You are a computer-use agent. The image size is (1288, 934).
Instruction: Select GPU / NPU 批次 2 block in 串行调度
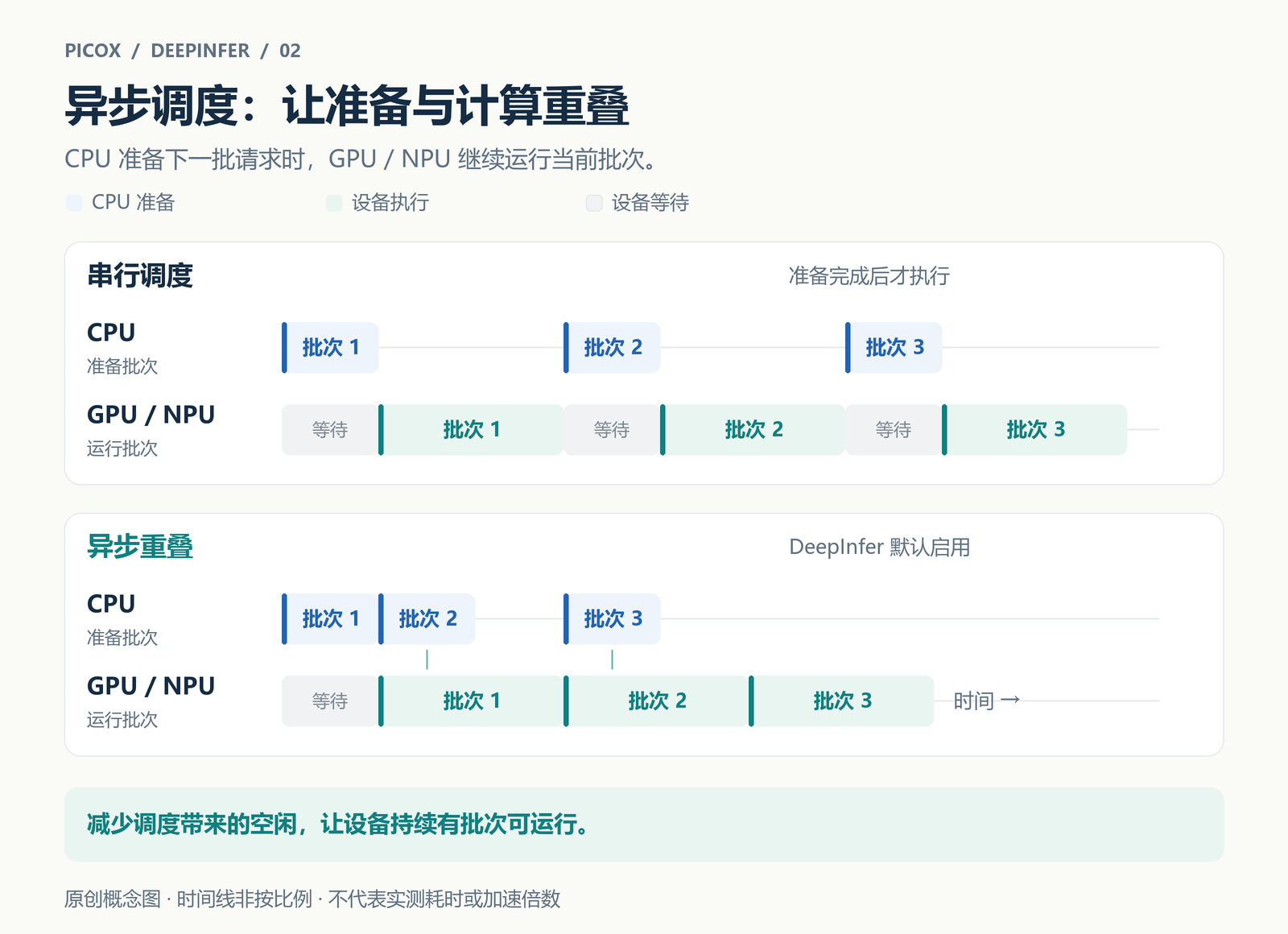(x=753, y=430)
